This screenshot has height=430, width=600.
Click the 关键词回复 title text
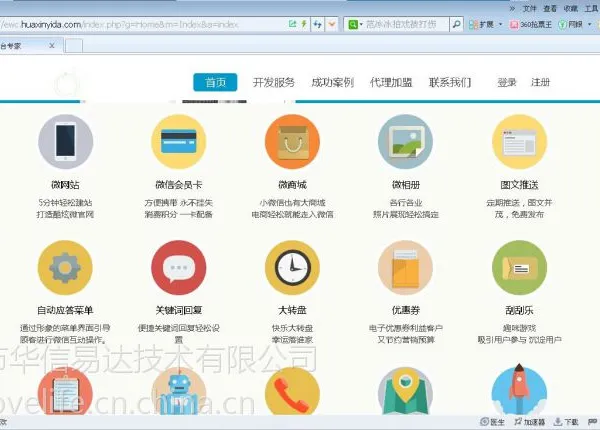(179, 310)
